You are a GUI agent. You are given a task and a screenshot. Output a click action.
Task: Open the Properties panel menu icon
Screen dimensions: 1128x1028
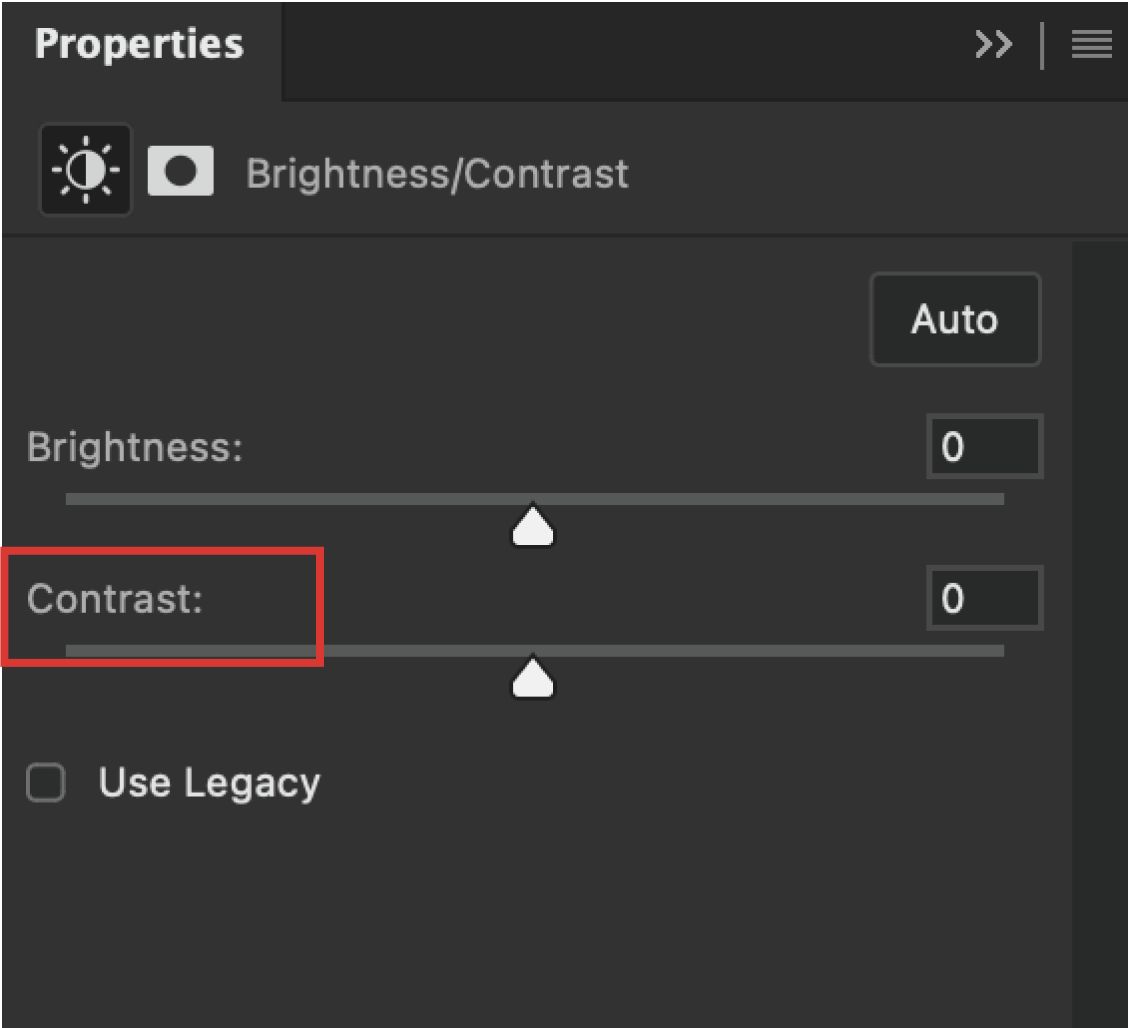pos(1091,45)
